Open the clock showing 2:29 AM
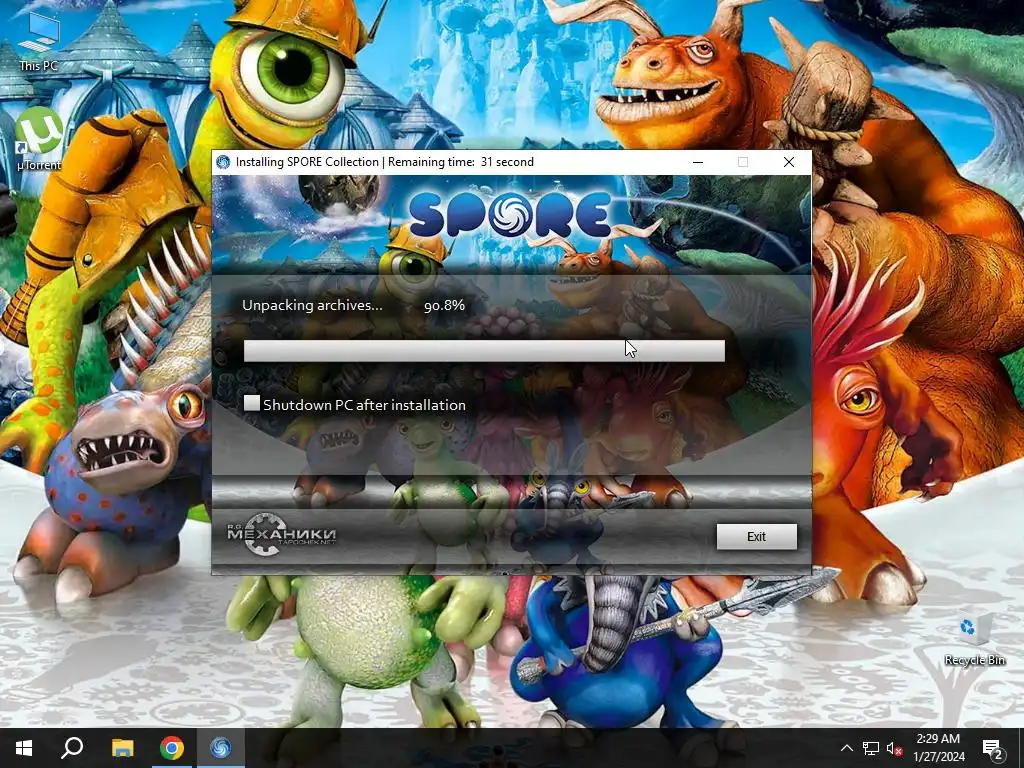 938,748
